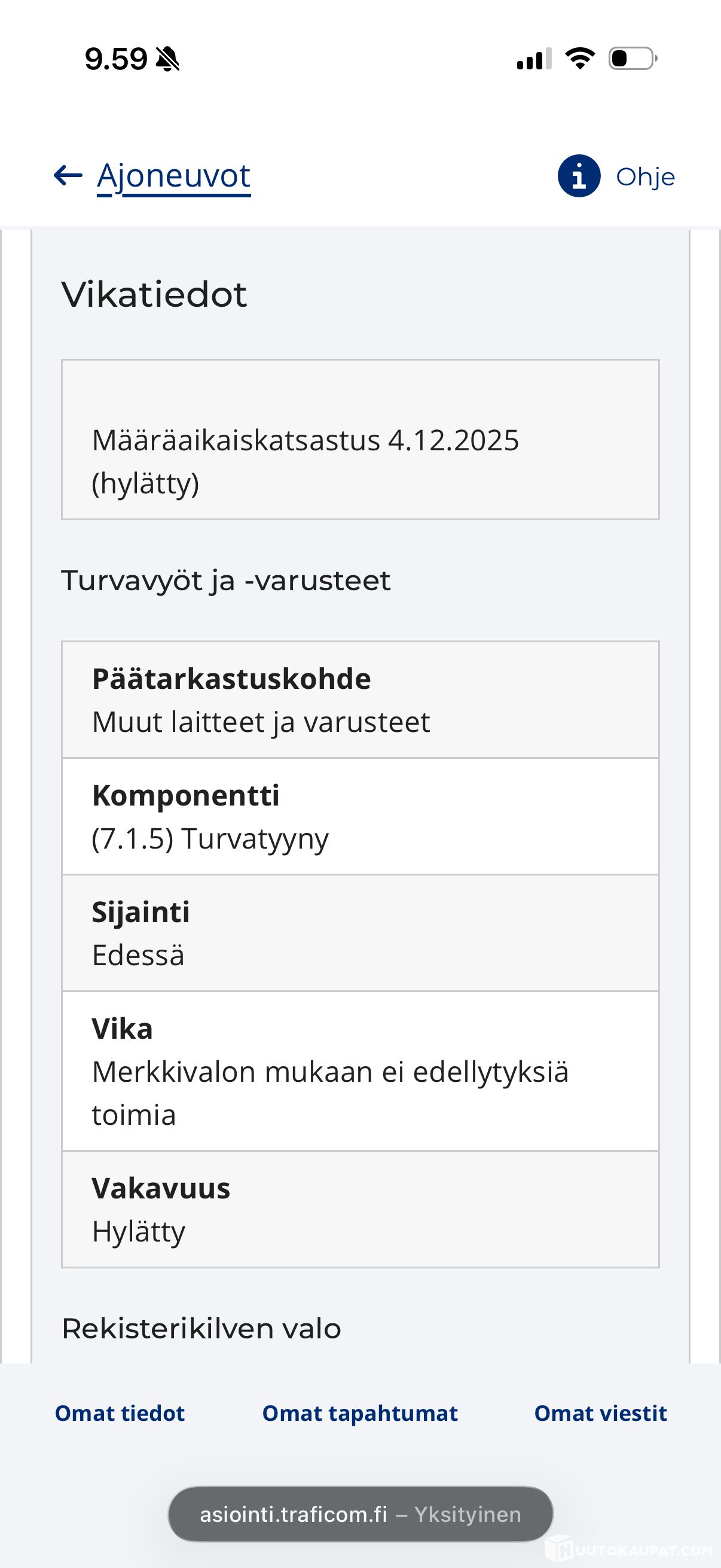
Task: Tap the back arrow icon
Action: [68, 176]
